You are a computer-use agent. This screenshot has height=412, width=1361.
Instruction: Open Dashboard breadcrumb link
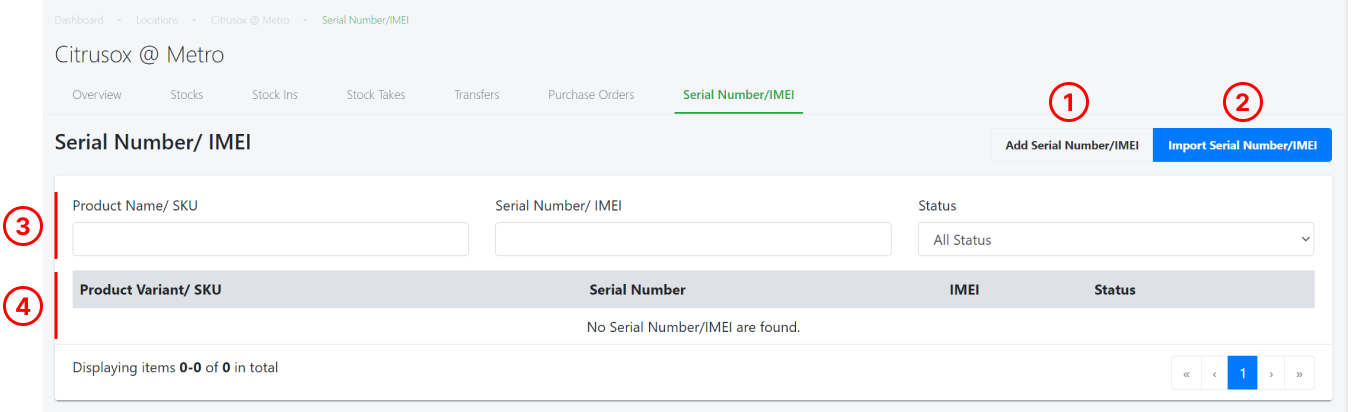click(79, 20)
